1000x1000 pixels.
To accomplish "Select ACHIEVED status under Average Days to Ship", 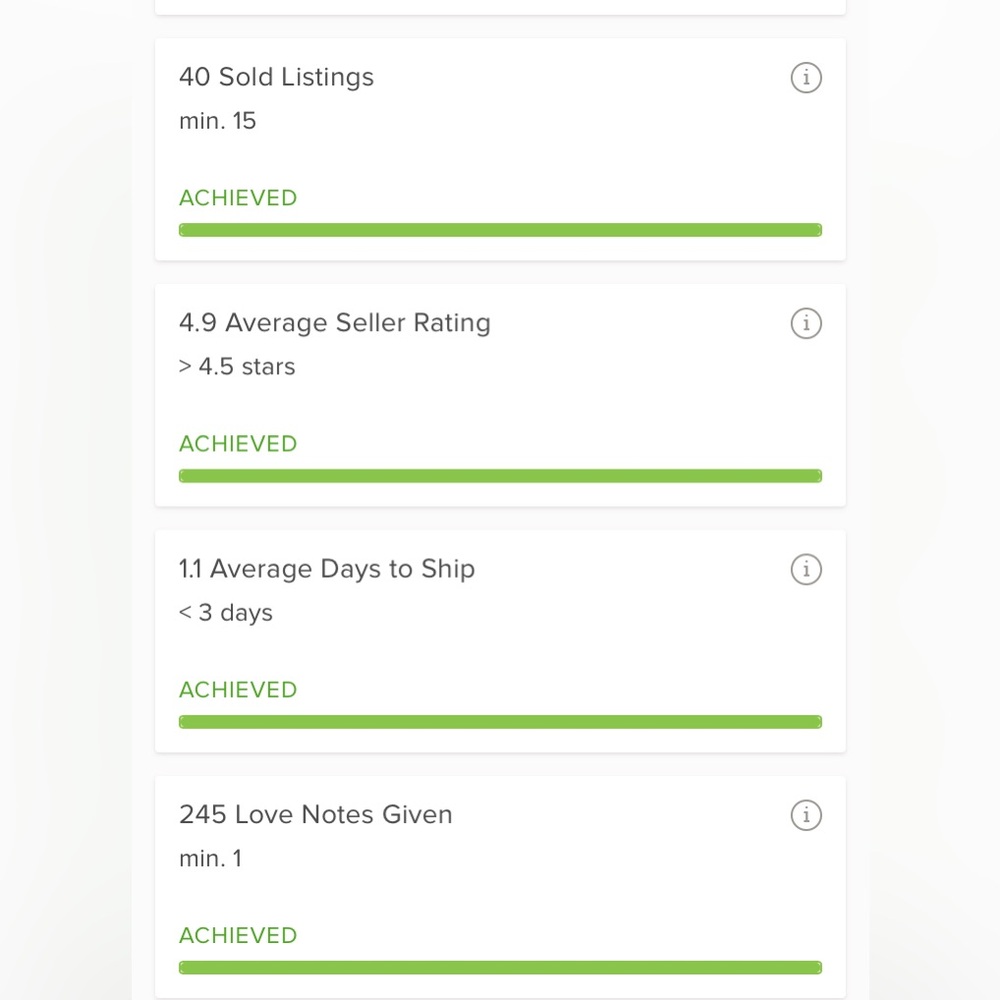I will coord(238,689).
